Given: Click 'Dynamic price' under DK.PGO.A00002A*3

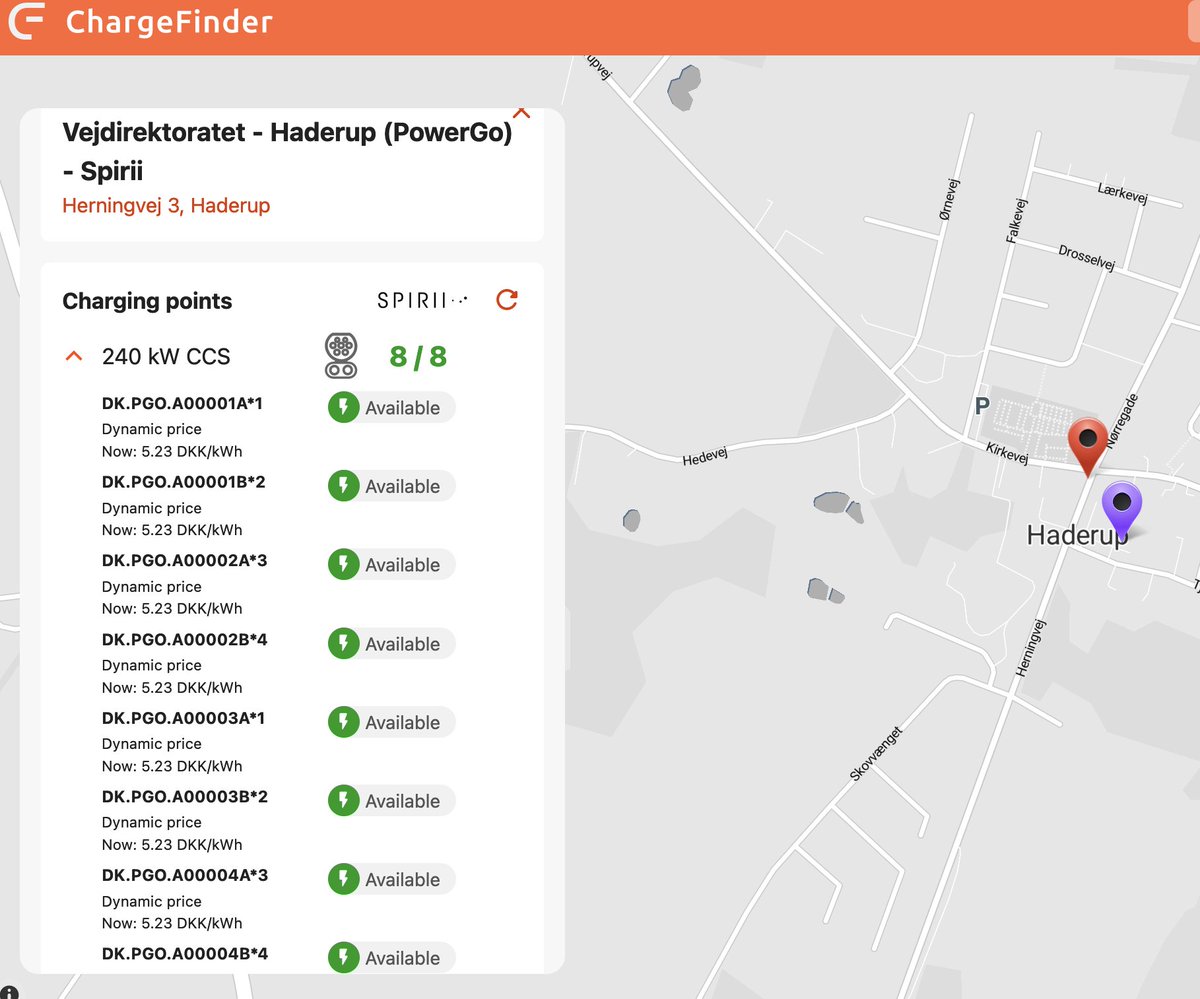Looking at the screenshot, I should (152, 587).
